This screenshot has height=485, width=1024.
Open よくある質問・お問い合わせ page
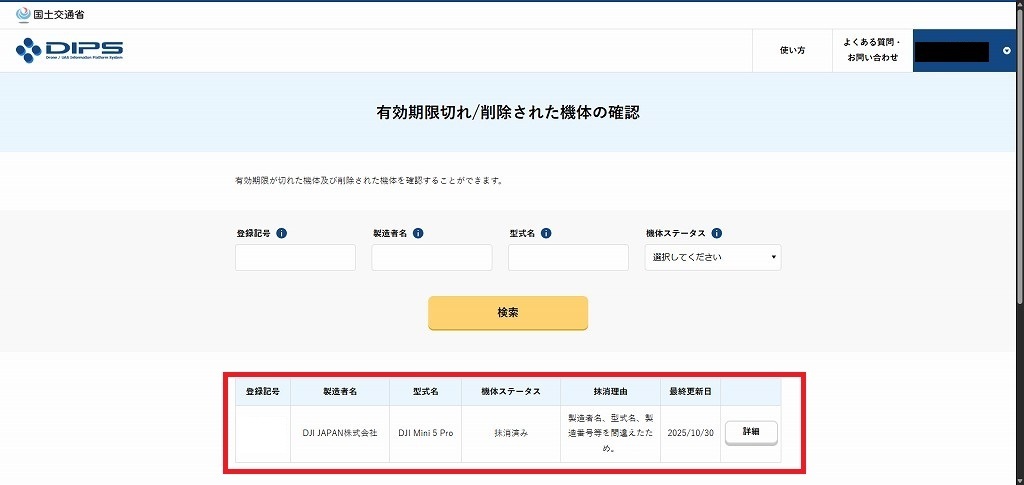[x=872, y=50]
